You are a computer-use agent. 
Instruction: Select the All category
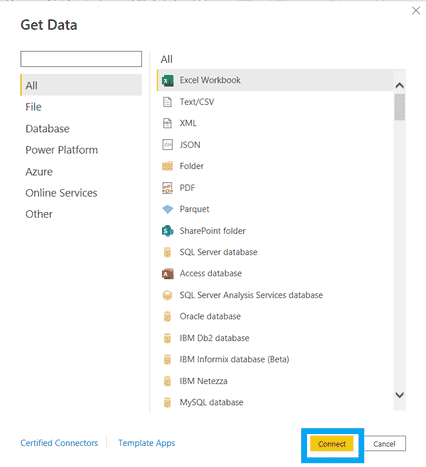click(81, 85)
